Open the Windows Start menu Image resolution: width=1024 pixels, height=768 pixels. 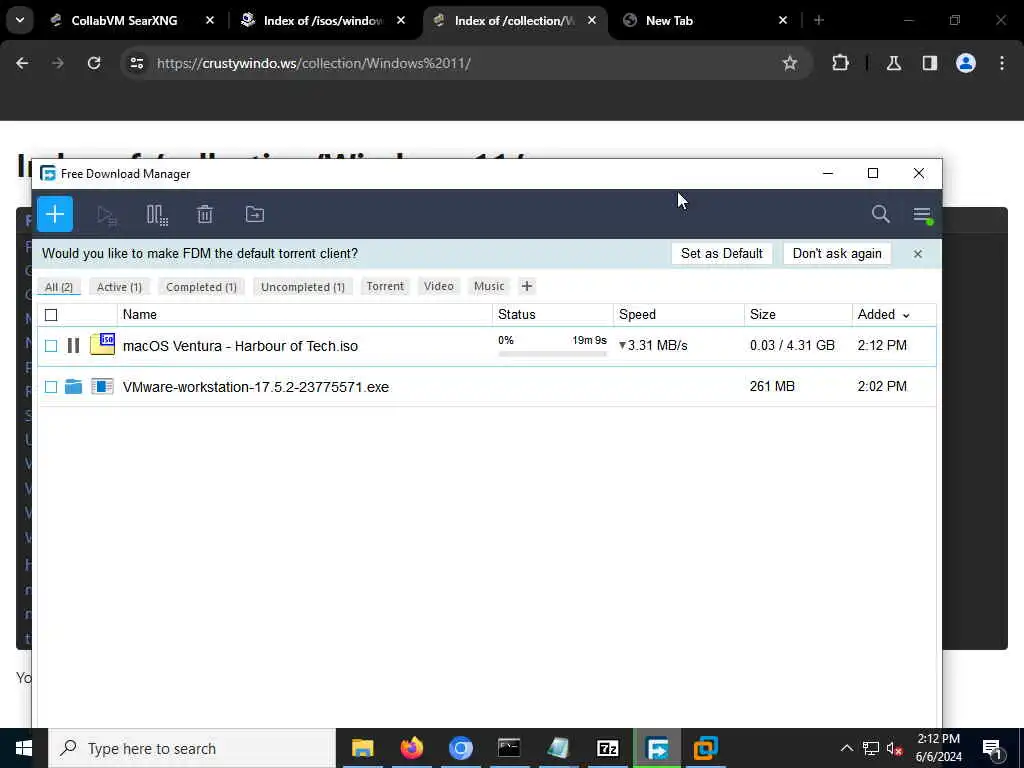[24, 748]
